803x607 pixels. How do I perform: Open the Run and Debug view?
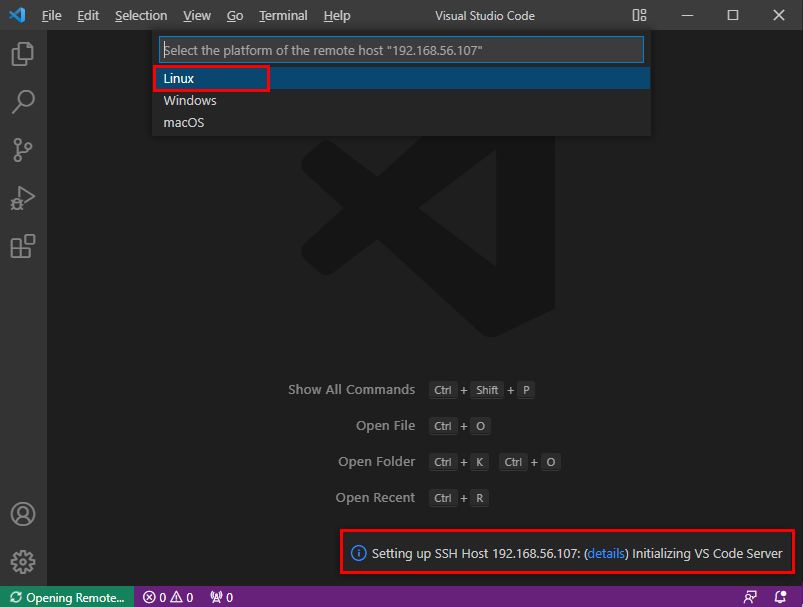[23, 198]
